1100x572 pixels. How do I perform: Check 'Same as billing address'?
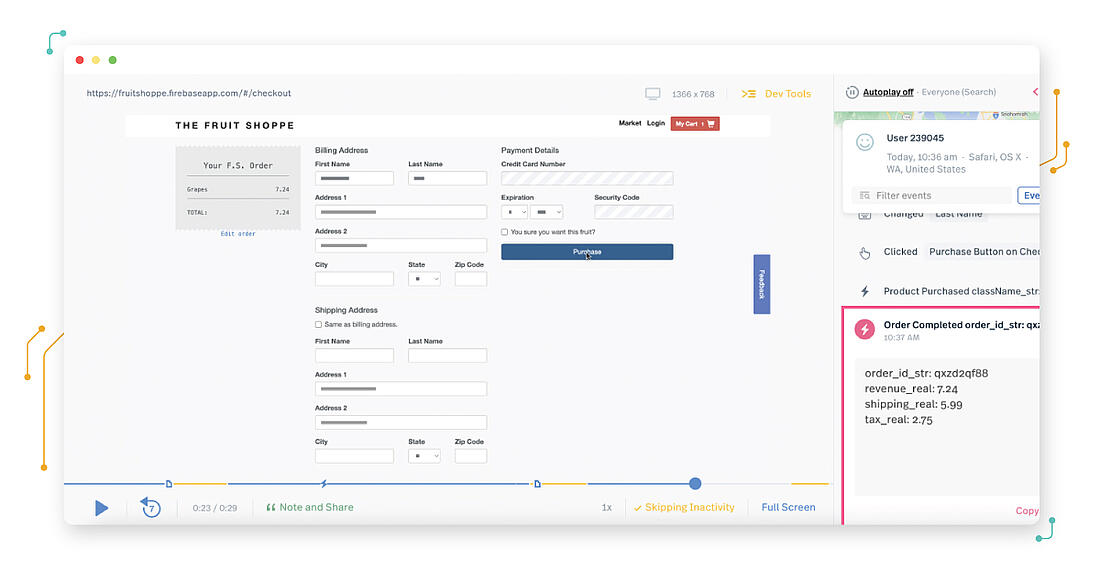[x=318, y=324]
